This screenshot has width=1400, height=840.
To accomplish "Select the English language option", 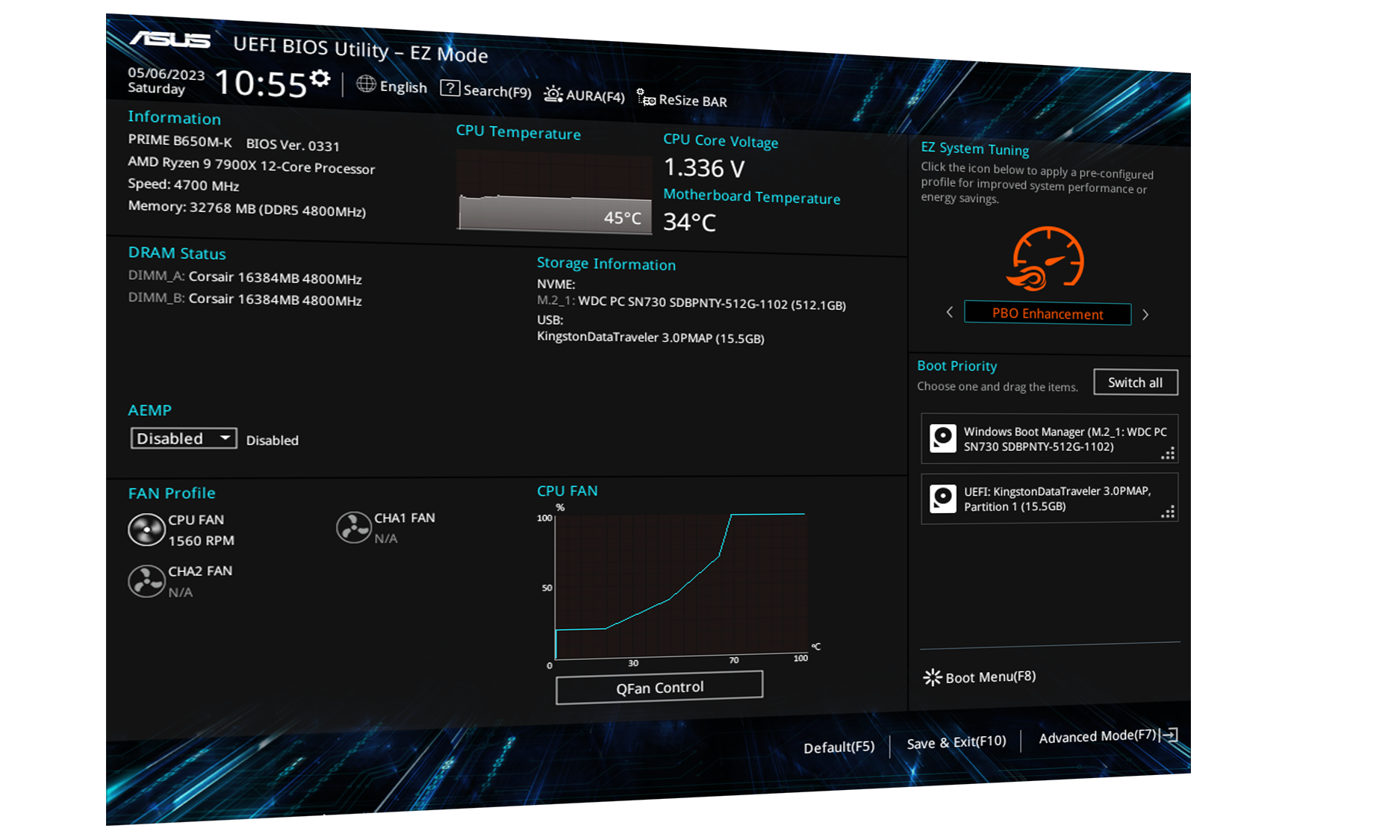I will [x=403, y=87].
